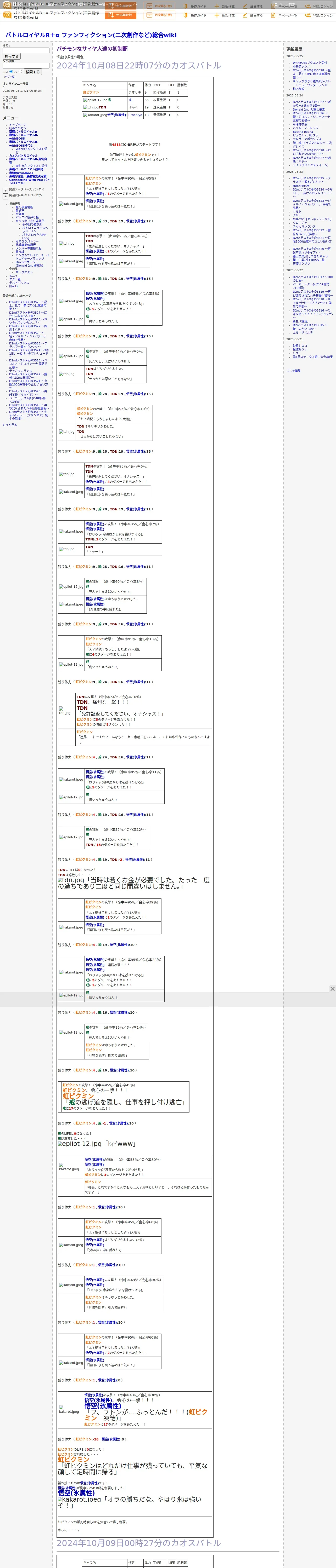Select the 'or' search radio button
This screenshot has height=1568, width=336.
[x=20, y=71]
